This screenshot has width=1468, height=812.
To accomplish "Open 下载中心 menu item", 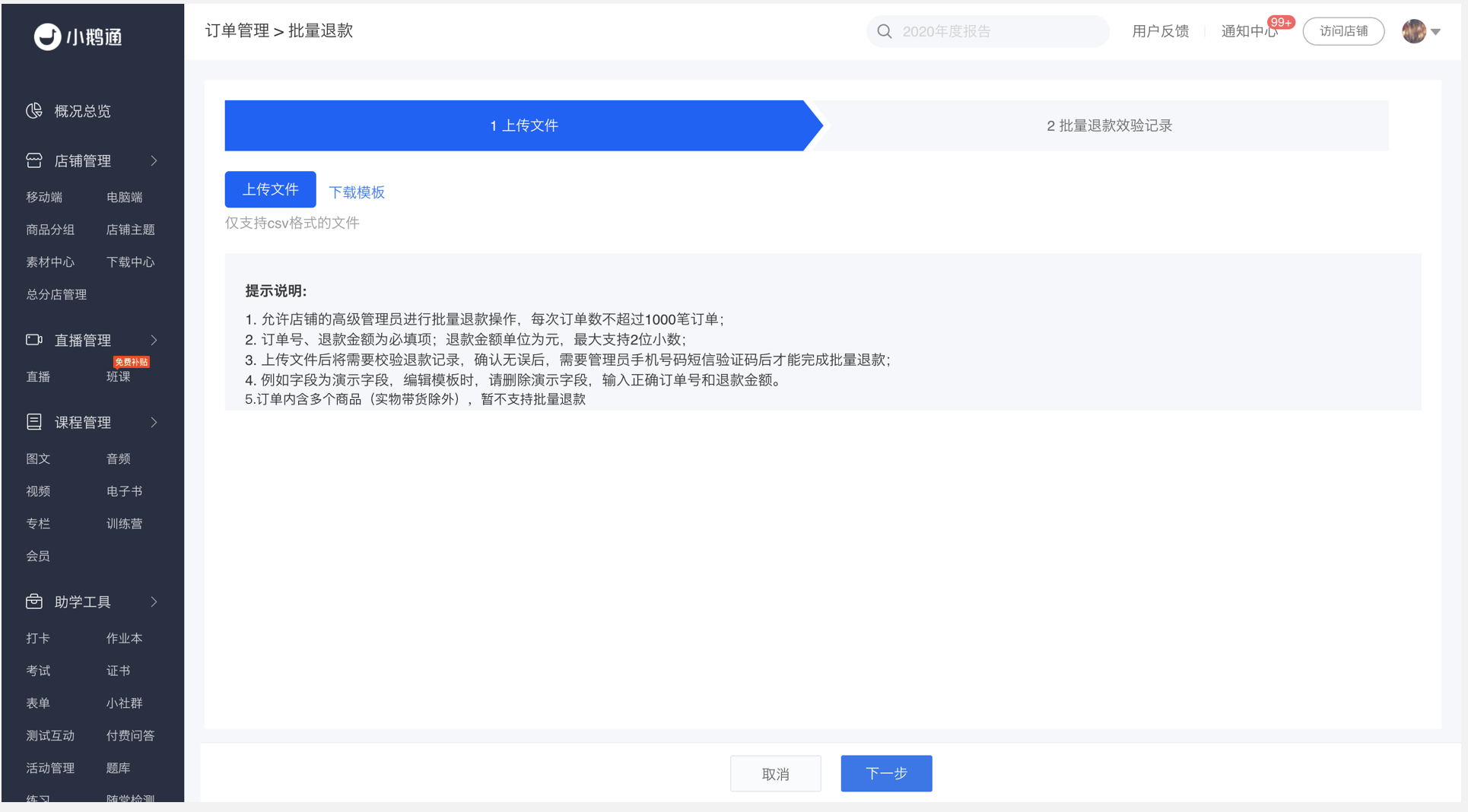I will (x=131, y=262).
